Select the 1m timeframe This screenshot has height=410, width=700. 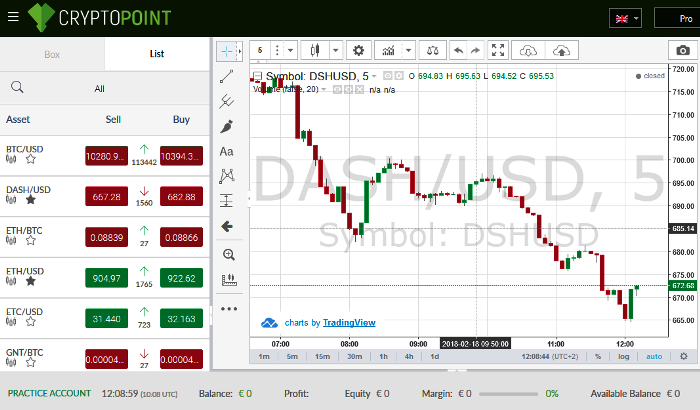click(x=264, y=356)
